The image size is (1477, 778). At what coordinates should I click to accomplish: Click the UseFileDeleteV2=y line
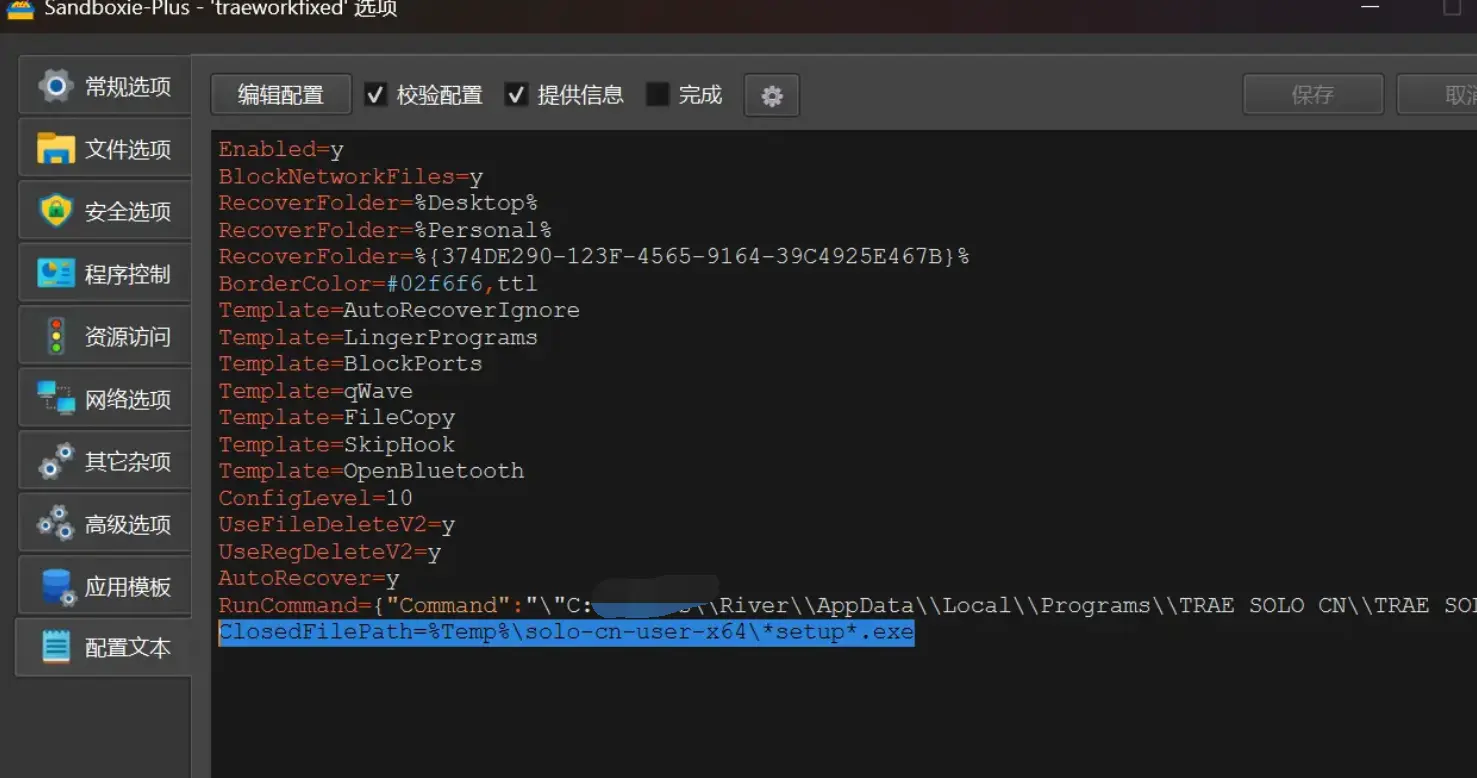click(337, 525)
